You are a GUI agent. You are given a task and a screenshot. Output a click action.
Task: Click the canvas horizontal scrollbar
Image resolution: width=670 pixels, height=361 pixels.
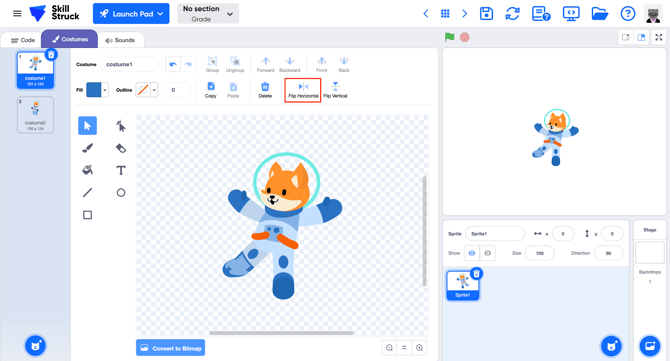pyautogui.click(x=281, y=333)
